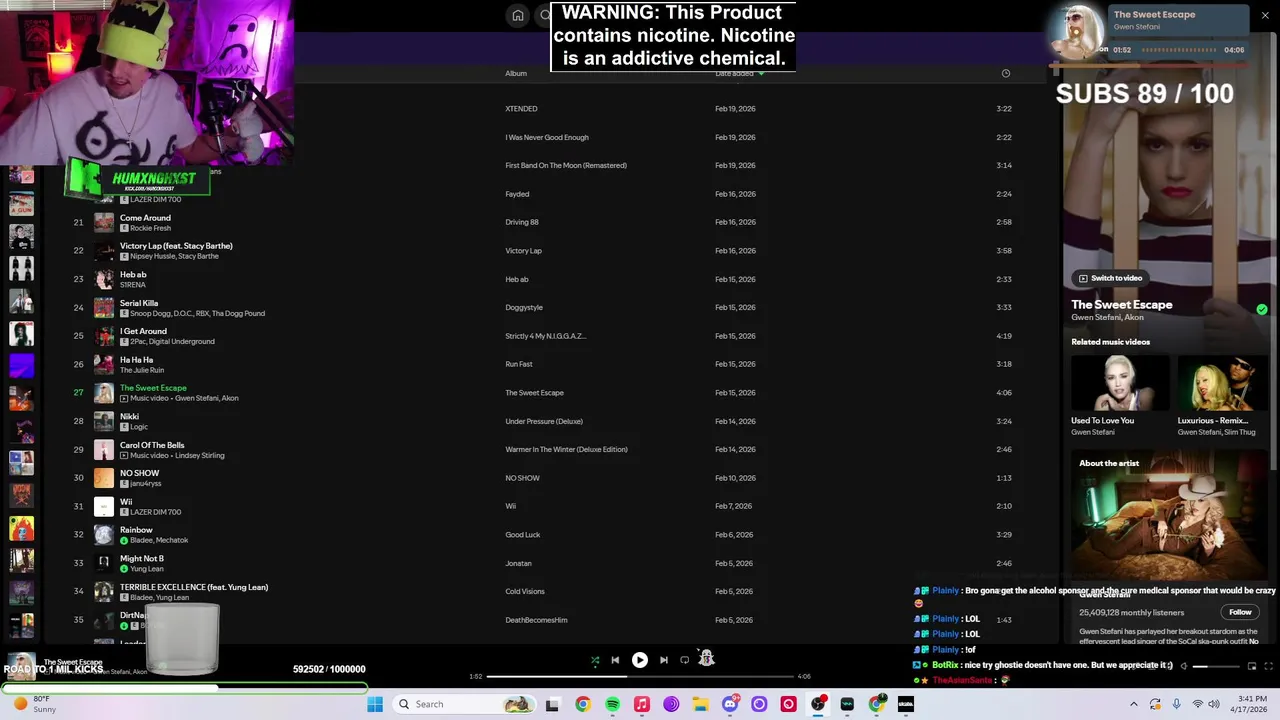The image size is (1280, 720).
Task: Open Windows Start menu
Action: click(375, 704)
